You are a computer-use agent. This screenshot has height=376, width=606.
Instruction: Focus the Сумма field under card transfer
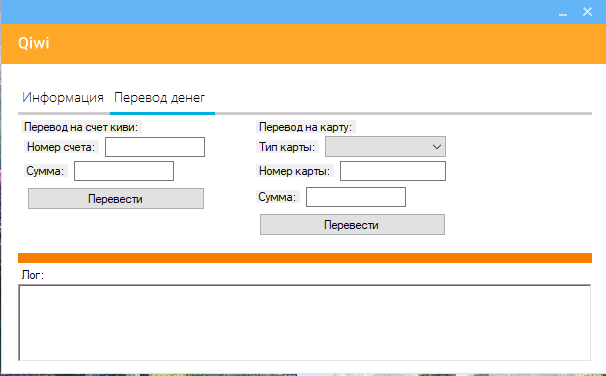pos(356,197)
